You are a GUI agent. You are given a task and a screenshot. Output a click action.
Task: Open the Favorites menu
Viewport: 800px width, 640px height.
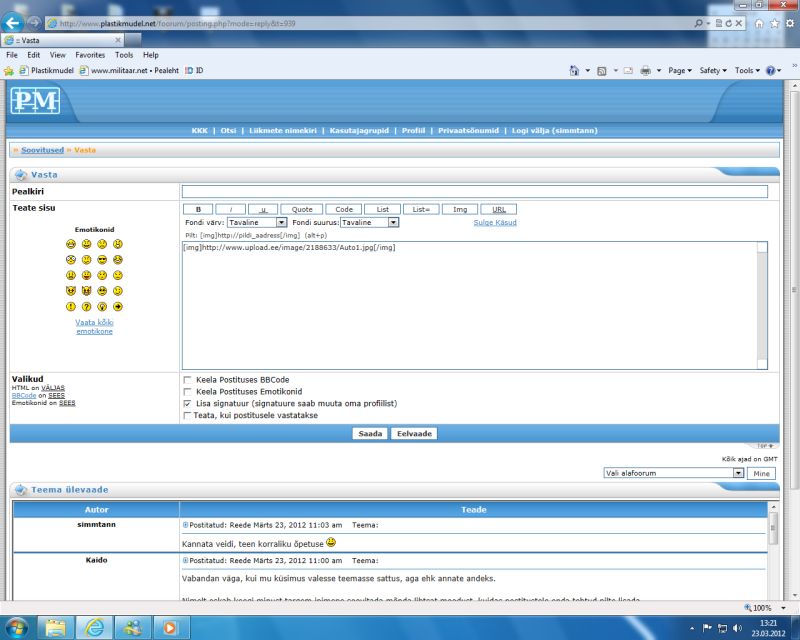pos(90,55)
